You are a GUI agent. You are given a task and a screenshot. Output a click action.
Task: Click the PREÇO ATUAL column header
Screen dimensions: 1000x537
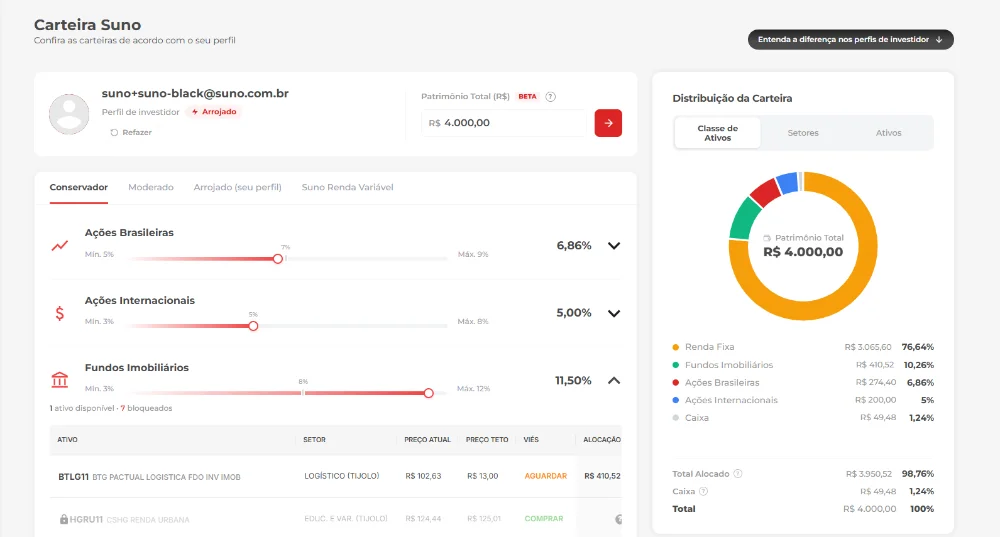click(x=427, y=440)
